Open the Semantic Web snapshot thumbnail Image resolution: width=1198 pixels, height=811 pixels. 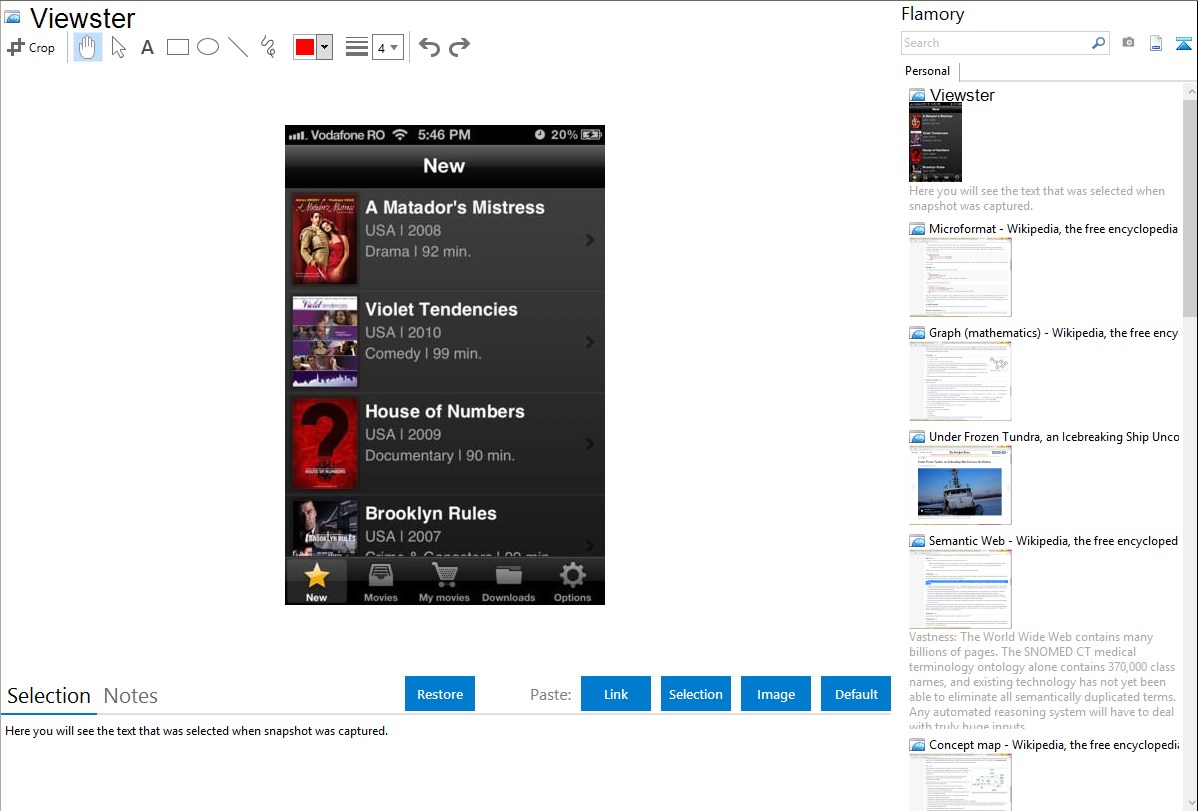(x=960, y=589)
